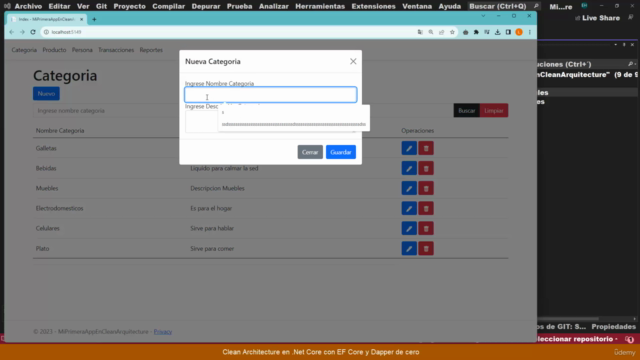The width and height of the screenshot is (640, 360).
Task: Delete the Electrodomesticos category
Action: (x=426, y=208)
